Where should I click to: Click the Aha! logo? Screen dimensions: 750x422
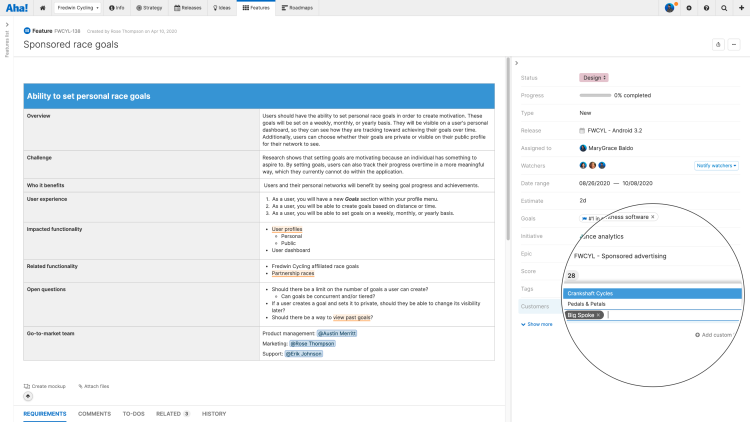point(17,8)
